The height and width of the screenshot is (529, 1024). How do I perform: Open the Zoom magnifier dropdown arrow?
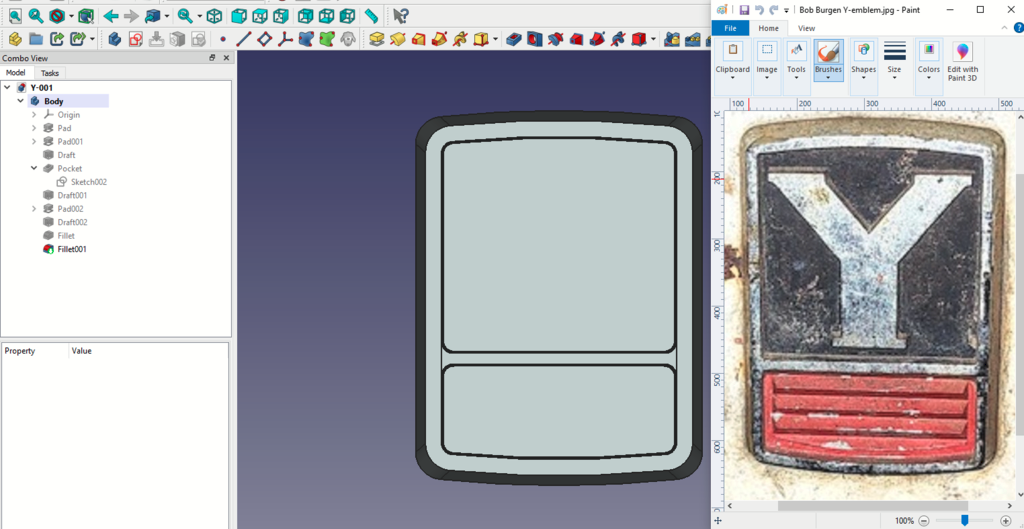click(x=199, y=16)
